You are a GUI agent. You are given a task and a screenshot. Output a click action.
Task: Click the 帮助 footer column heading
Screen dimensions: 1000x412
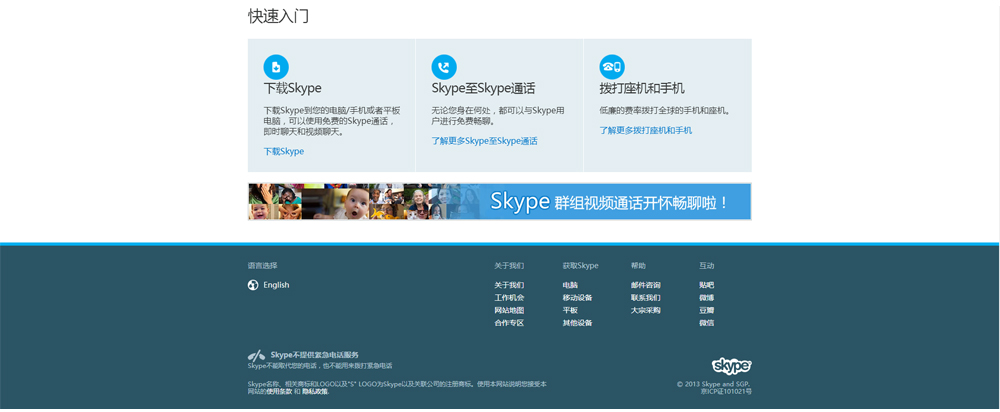coord(638,266)
